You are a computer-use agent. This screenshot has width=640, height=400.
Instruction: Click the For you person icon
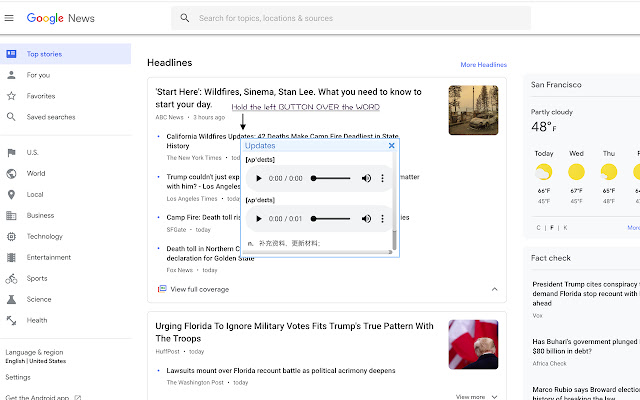11,75
